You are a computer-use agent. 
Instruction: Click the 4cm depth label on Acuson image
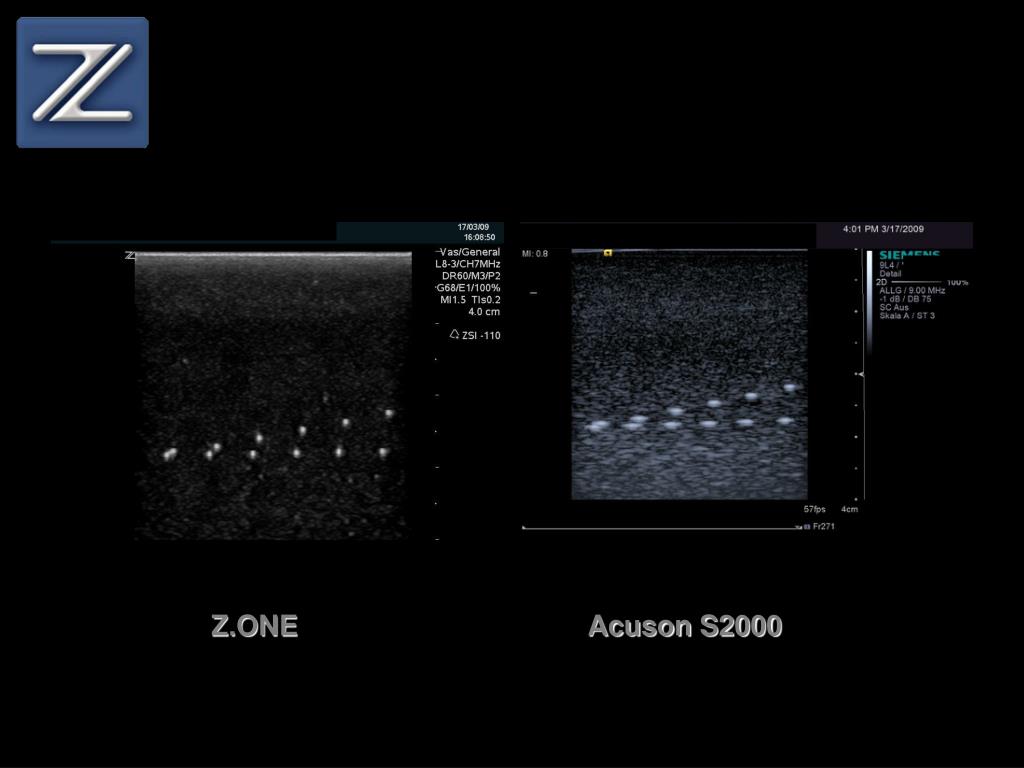(x=849, y=509)
